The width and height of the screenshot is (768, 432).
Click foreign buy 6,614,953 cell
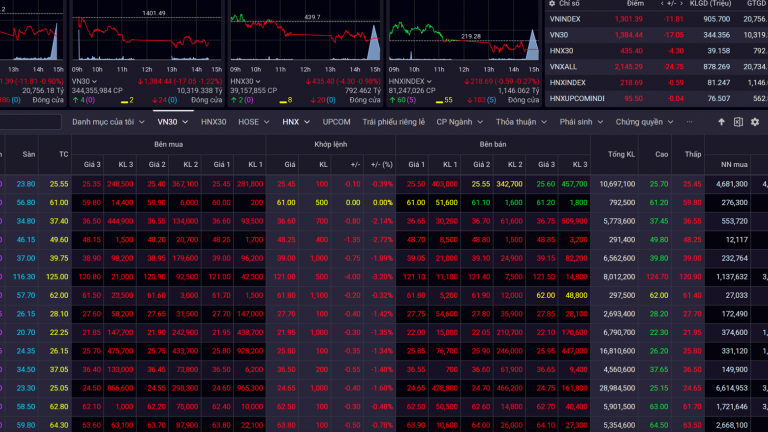tap(732, 388)
